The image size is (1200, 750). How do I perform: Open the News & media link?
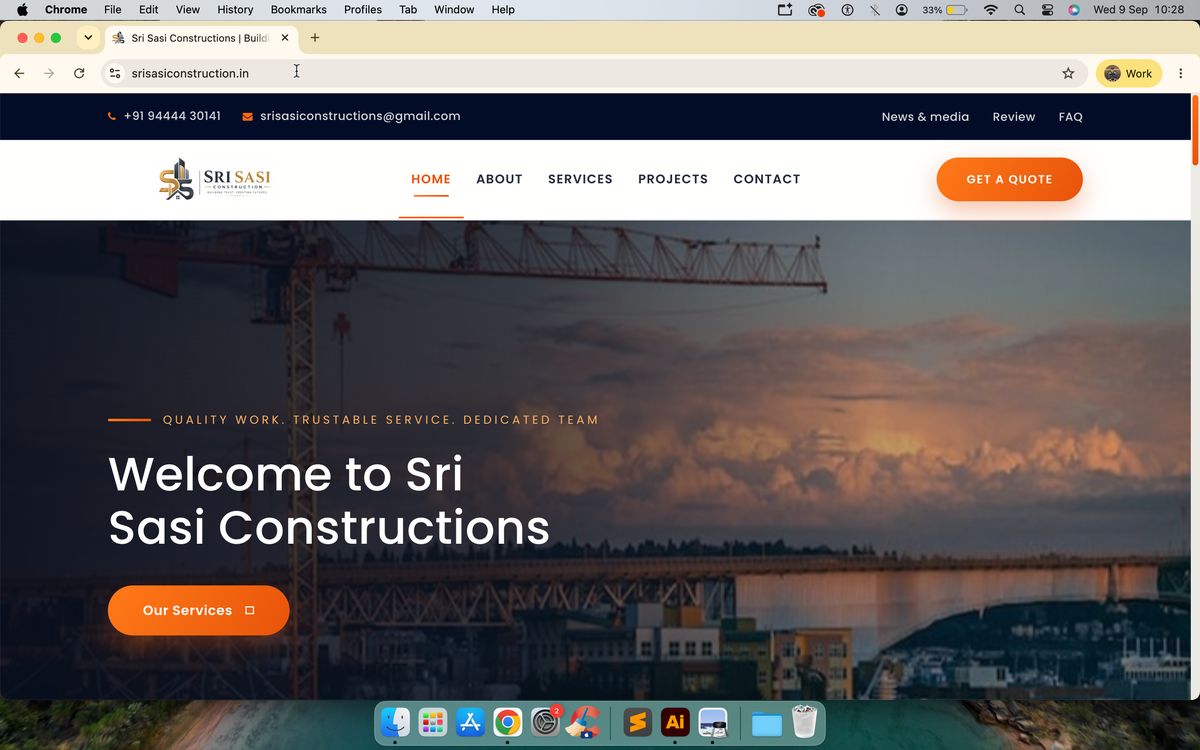(x=925, y=117)
